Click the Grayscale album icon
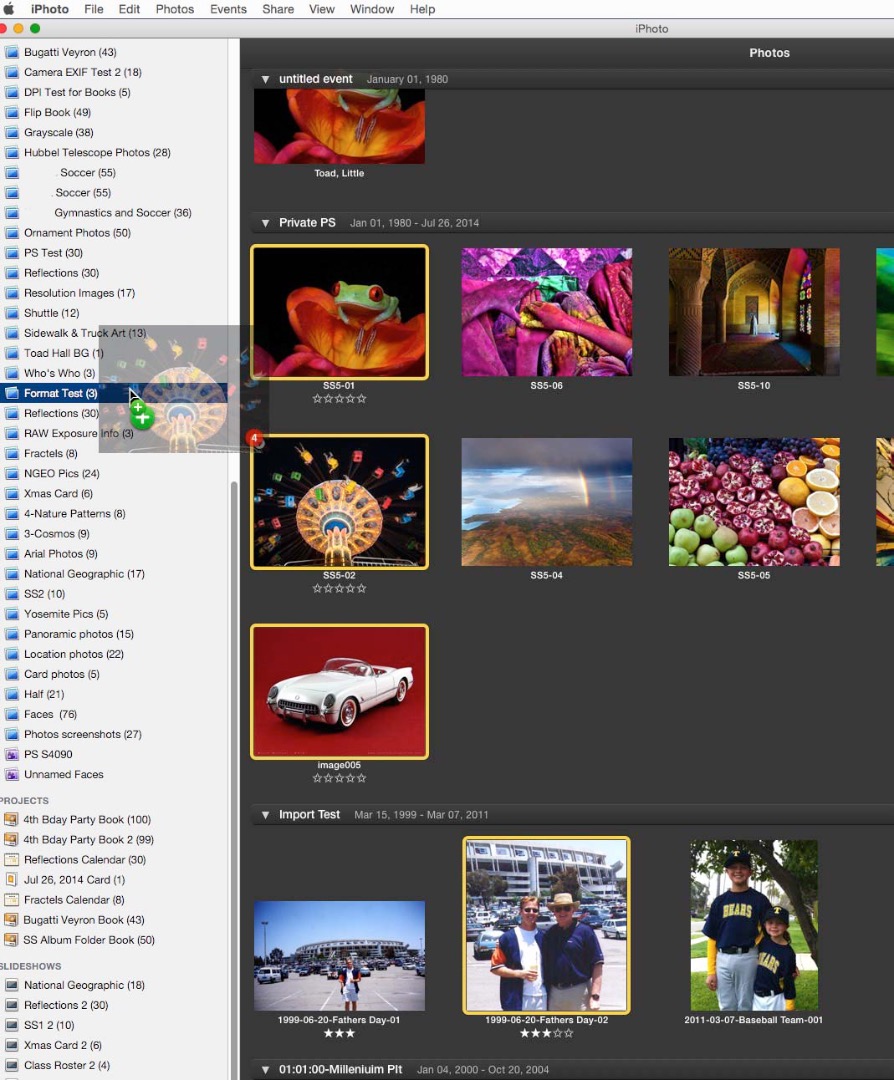This screenshot has height=1080, width=894. [x=12, y=132]
